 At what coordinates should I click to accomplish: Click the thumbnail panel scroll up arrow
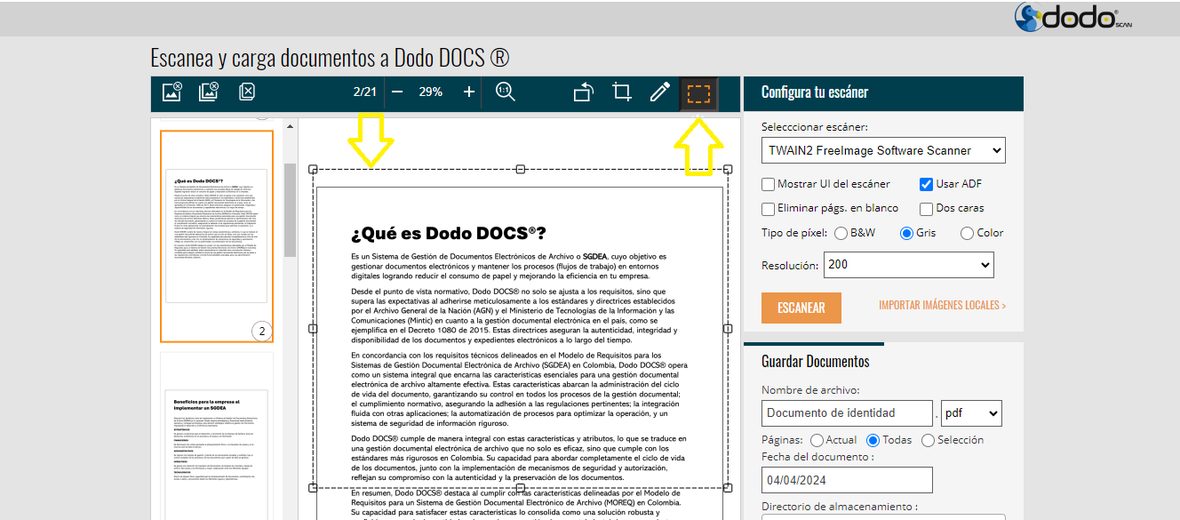pyautogui.click(x=290, y=126)
